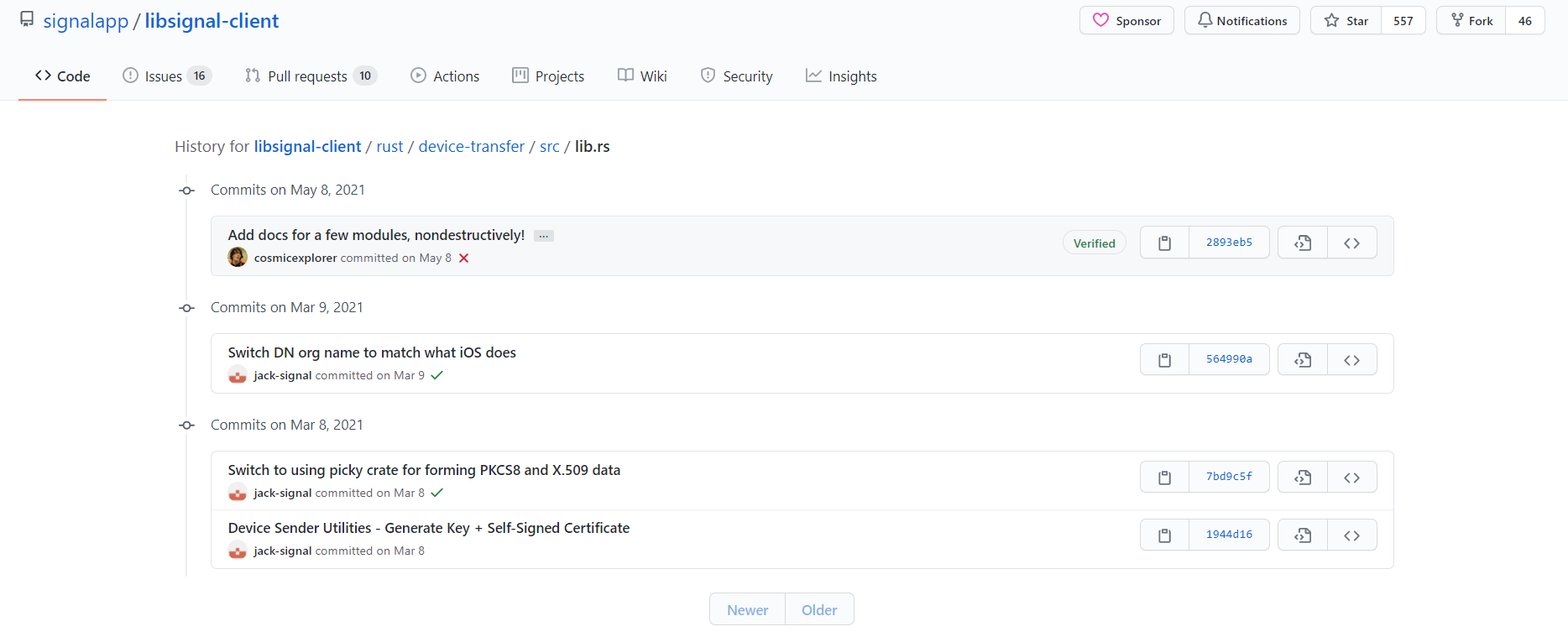
Task: Open the Wiki tab
Action: pos(642,76)
